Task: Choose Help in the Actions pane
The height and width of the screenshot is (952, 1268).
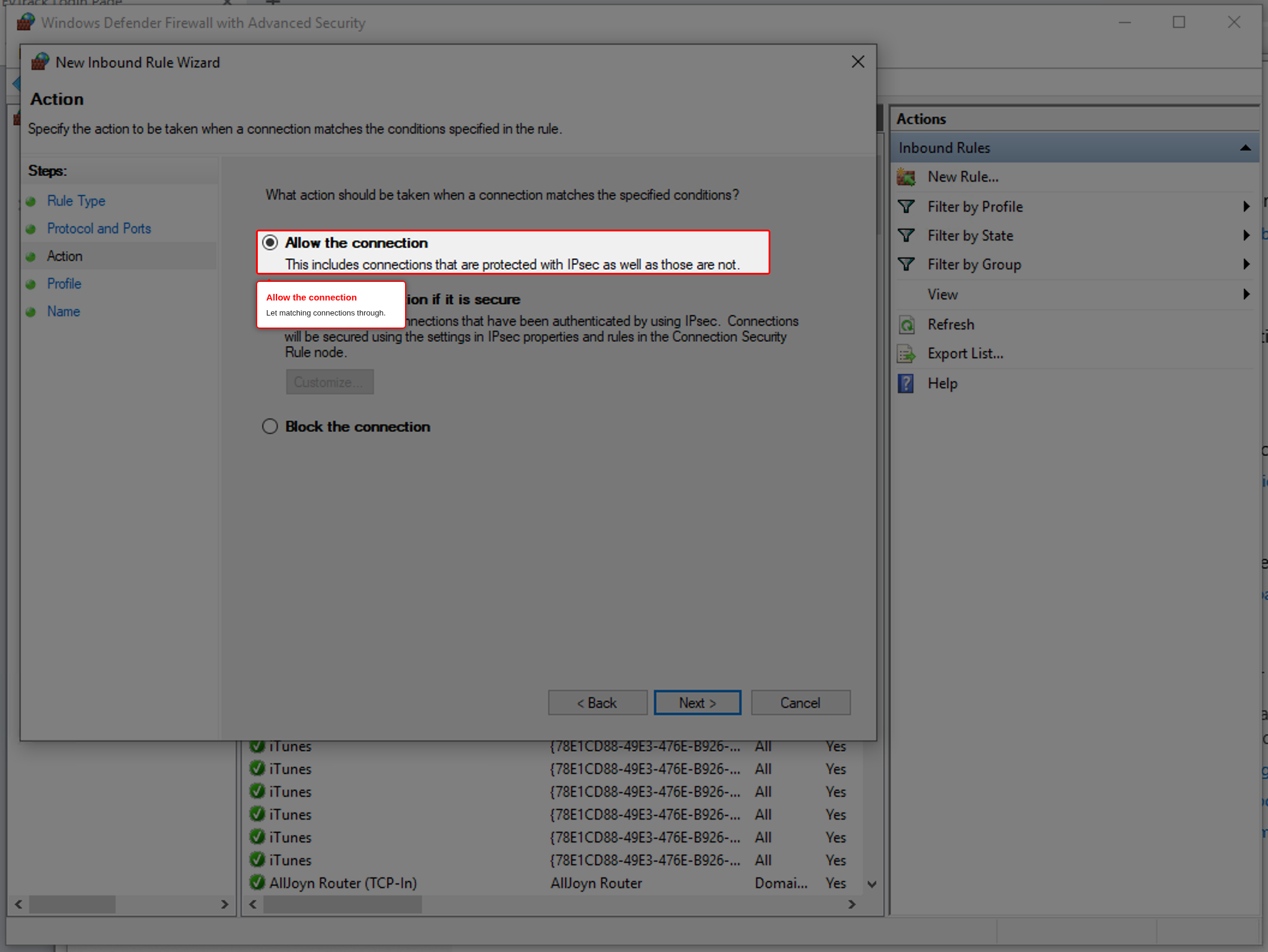Action: (942, 383)
